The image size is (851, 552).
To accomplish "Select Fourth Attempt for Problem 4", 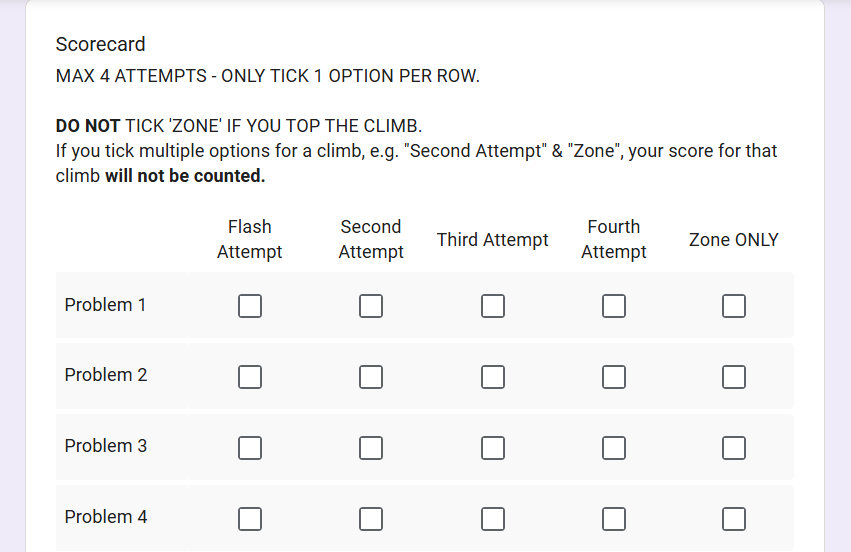I will pos(614,519).
